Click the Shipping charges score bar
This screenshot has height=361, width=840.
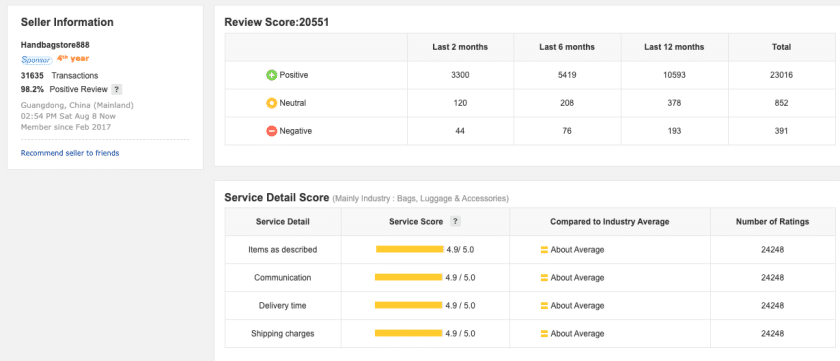(x=409, y=333)
